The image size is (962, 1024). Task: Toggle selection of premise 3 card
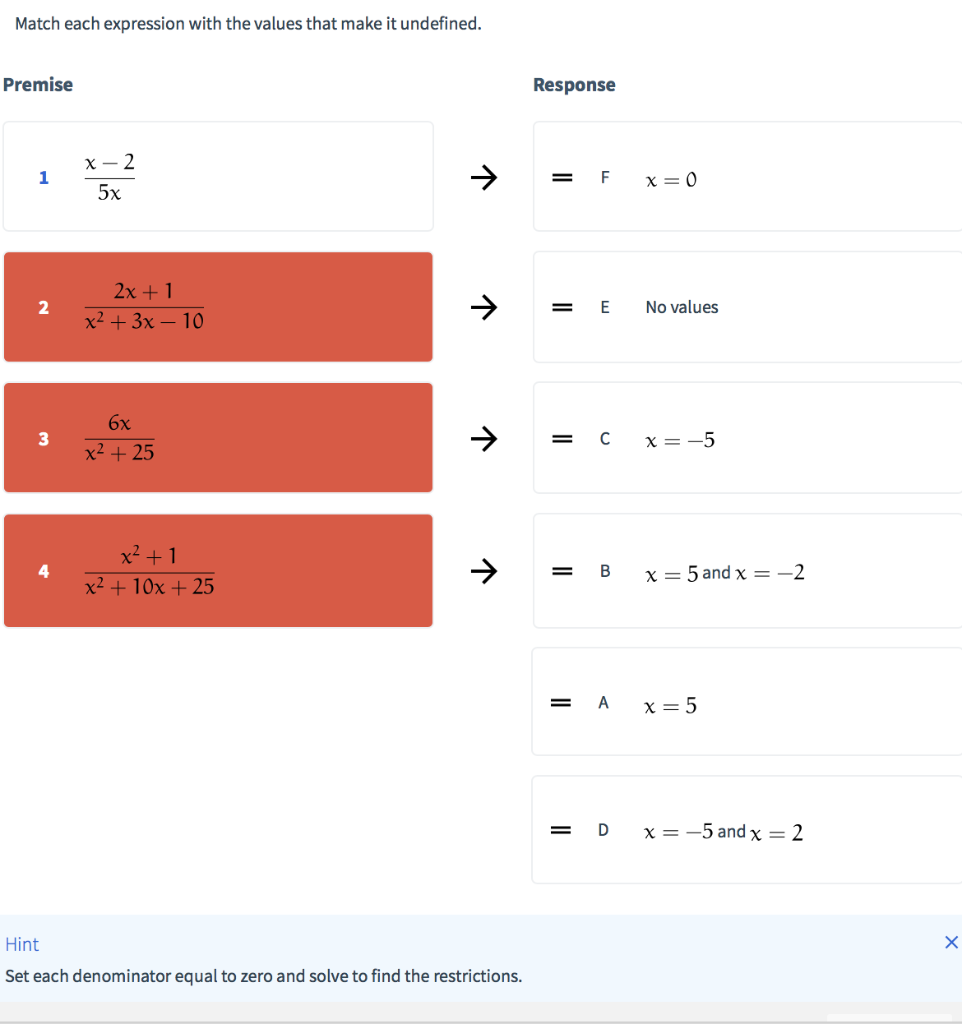pos(218,438)
